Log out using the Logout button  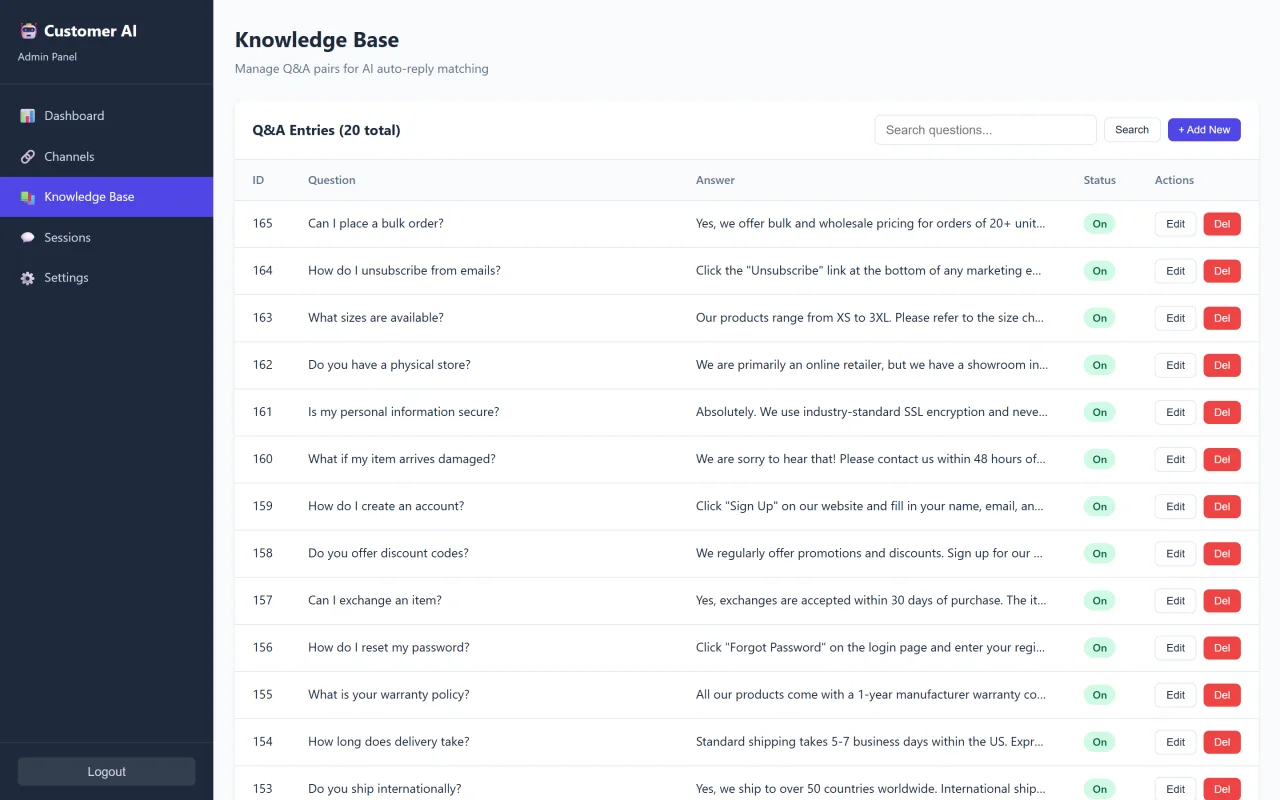(106, 772)
